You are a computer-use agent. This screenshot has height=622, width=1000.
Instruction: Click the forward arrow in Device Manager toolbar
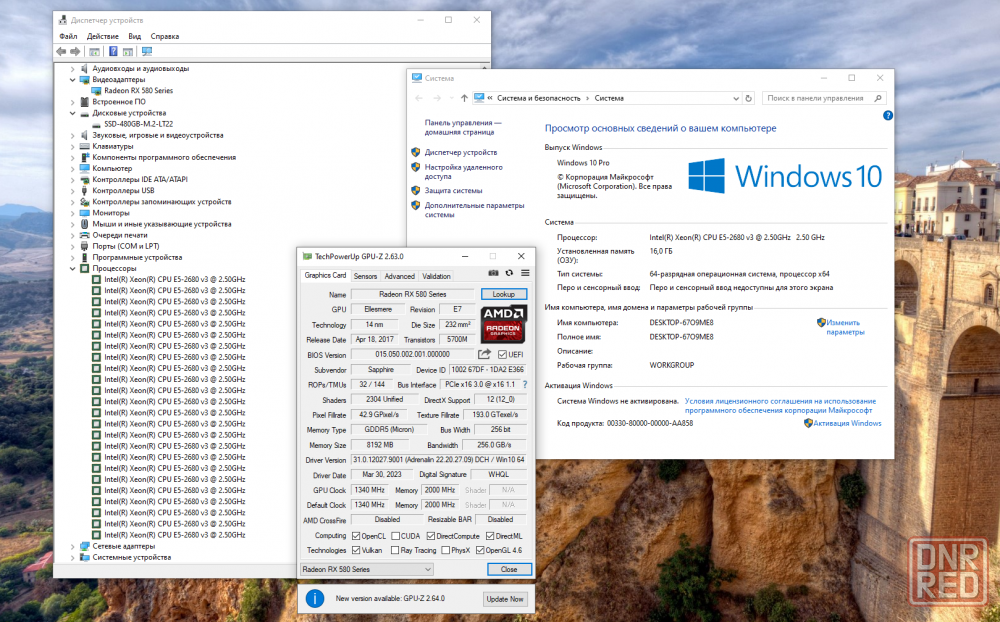[75, 52]
